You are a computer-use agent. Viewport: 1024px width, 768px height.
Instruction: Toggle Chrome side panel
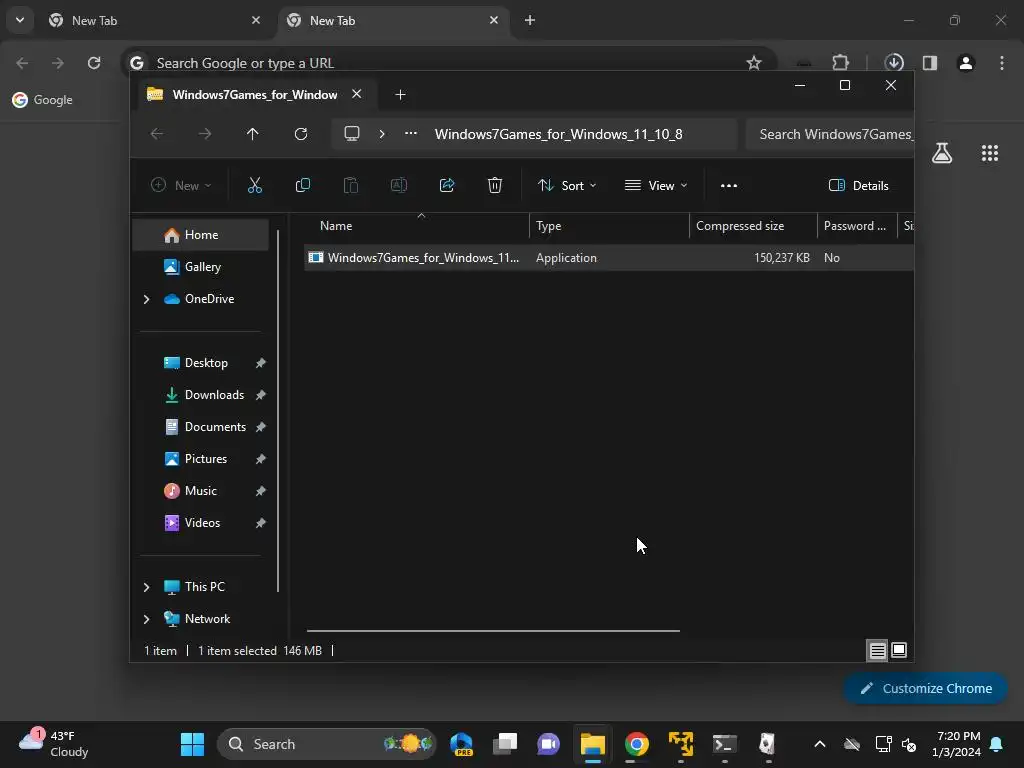(x=929, y=63)
